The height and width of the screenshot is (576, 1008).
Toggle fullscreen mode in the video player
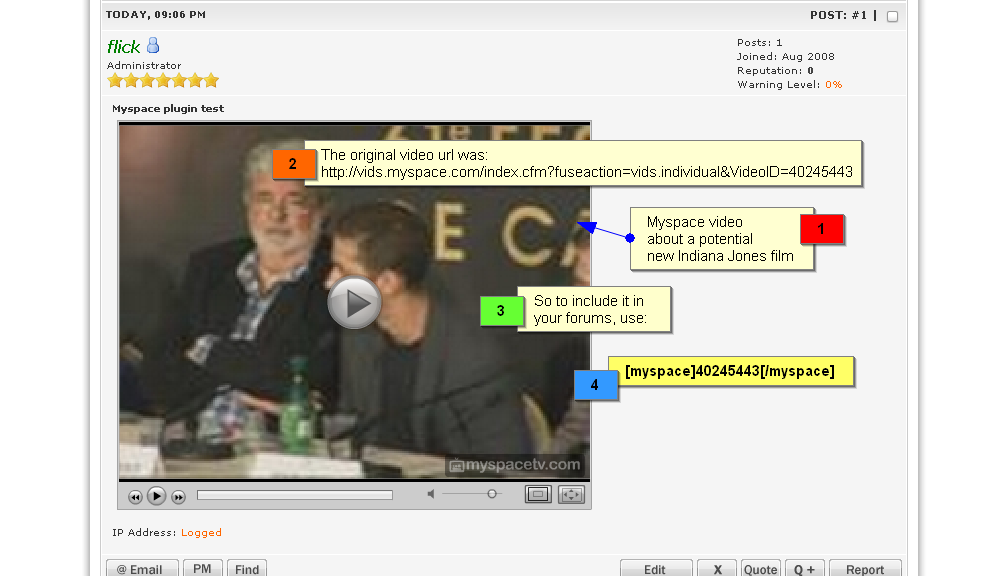(571, 494)
